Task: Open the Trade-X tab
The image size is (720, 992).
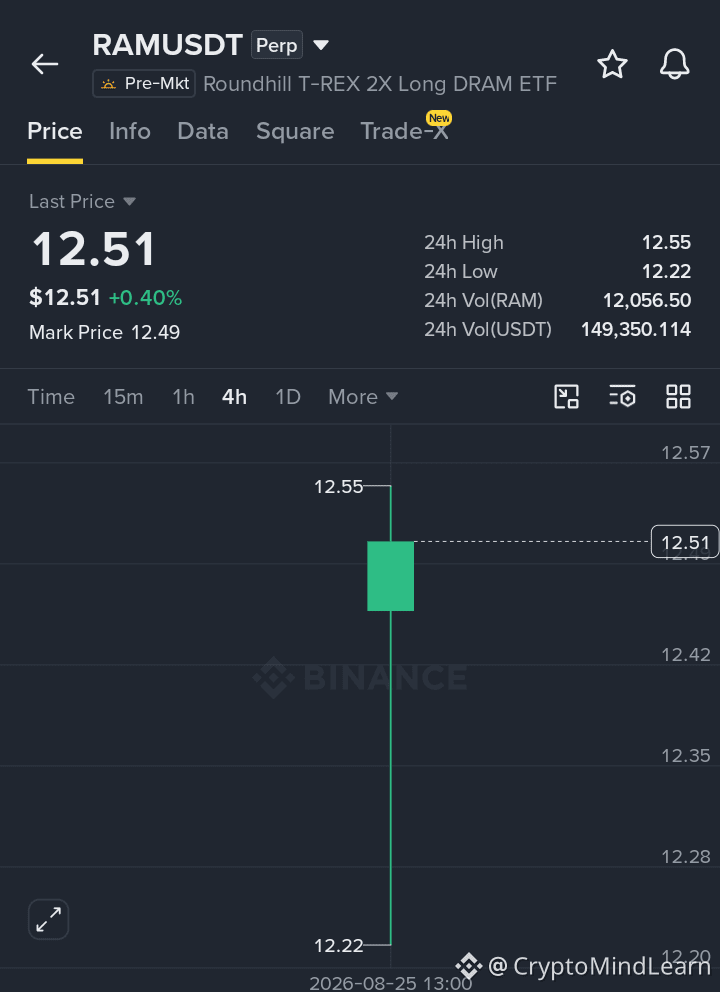Action: click(404, 132)
